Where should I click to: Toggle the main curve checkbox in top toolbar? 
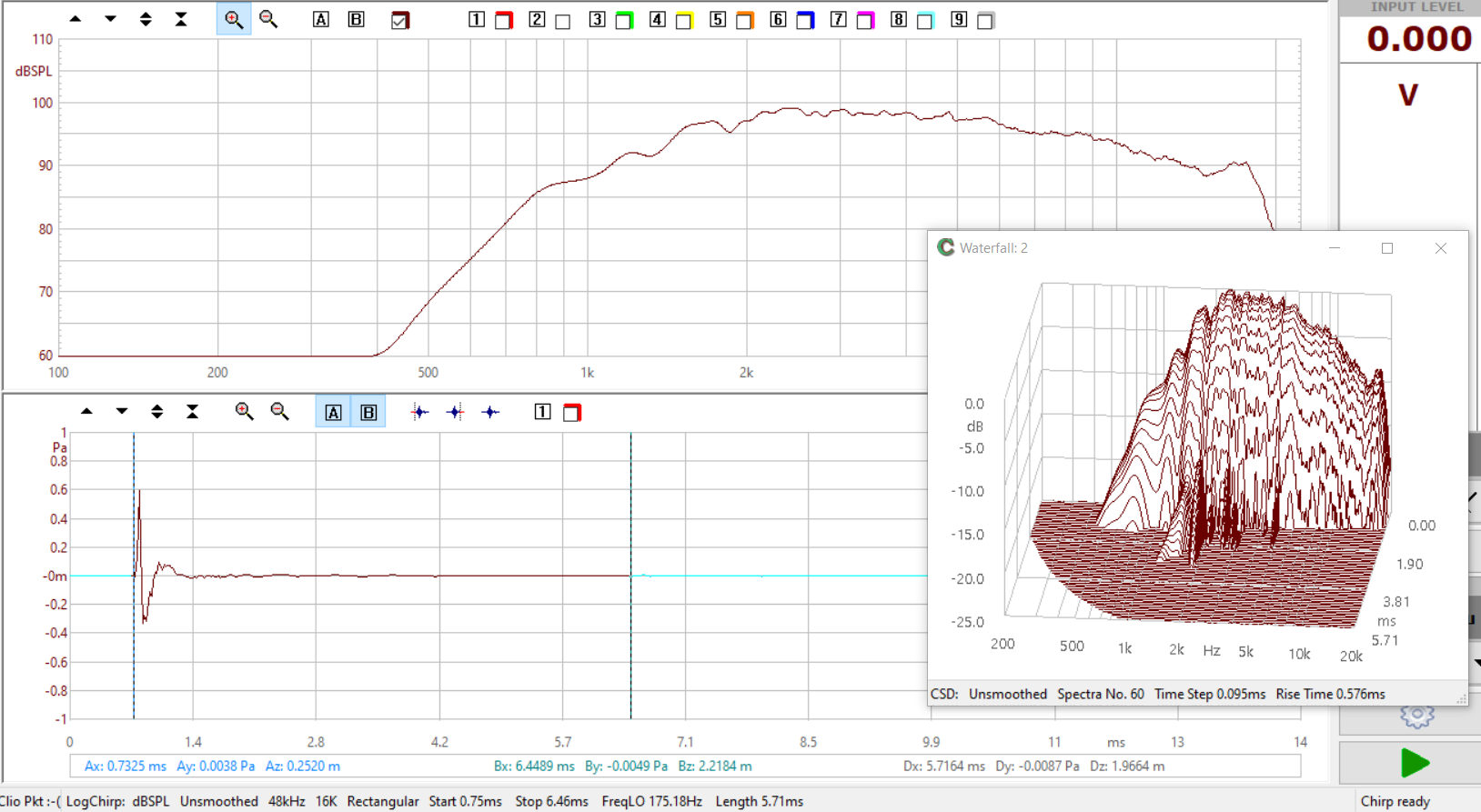click(400, 20)
